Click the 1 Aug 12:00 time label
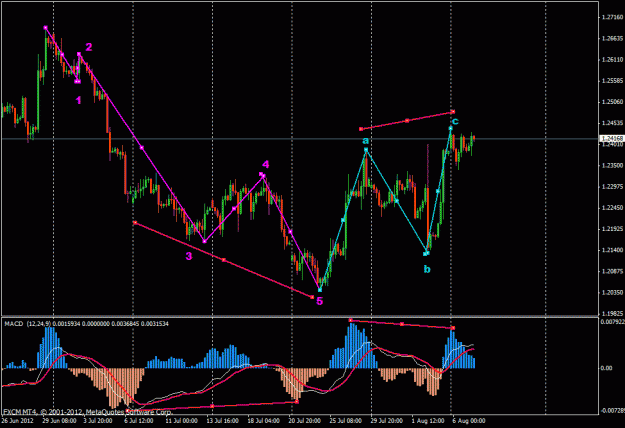Image resolution: width=625 pixels, height=428 pixels. 428,420
